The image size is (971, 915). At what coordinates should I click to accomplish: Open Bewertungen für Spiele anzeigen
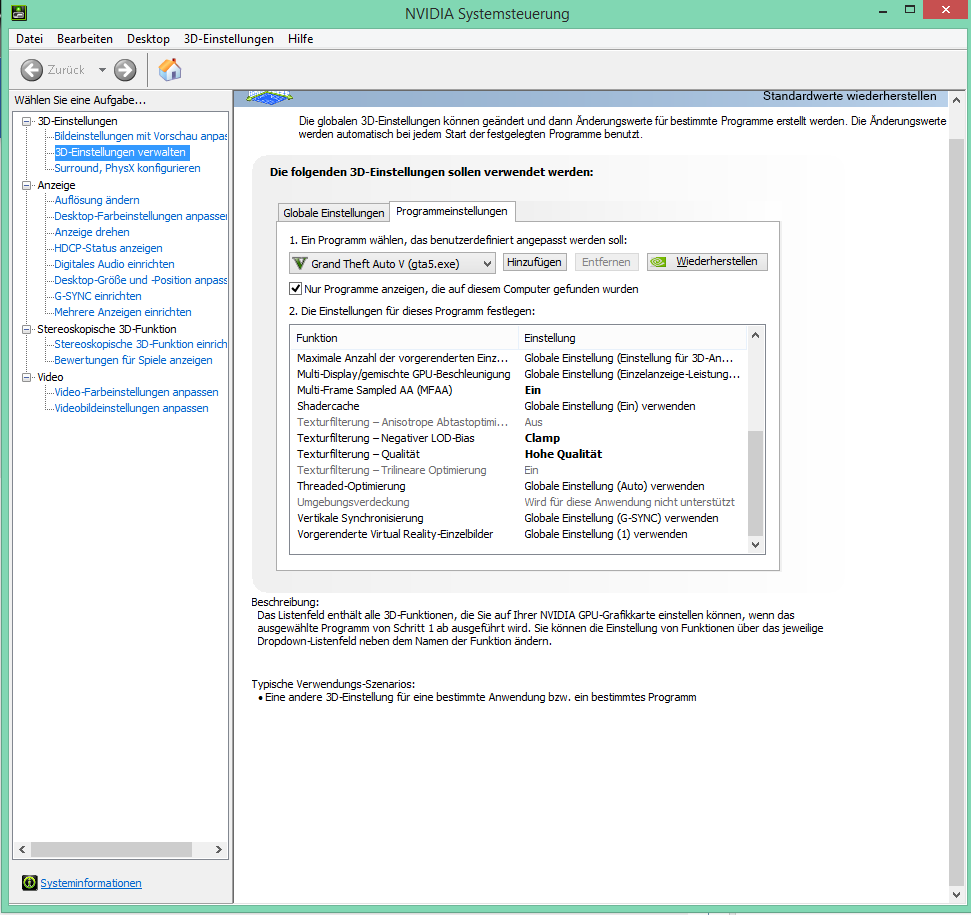[133, 360]
